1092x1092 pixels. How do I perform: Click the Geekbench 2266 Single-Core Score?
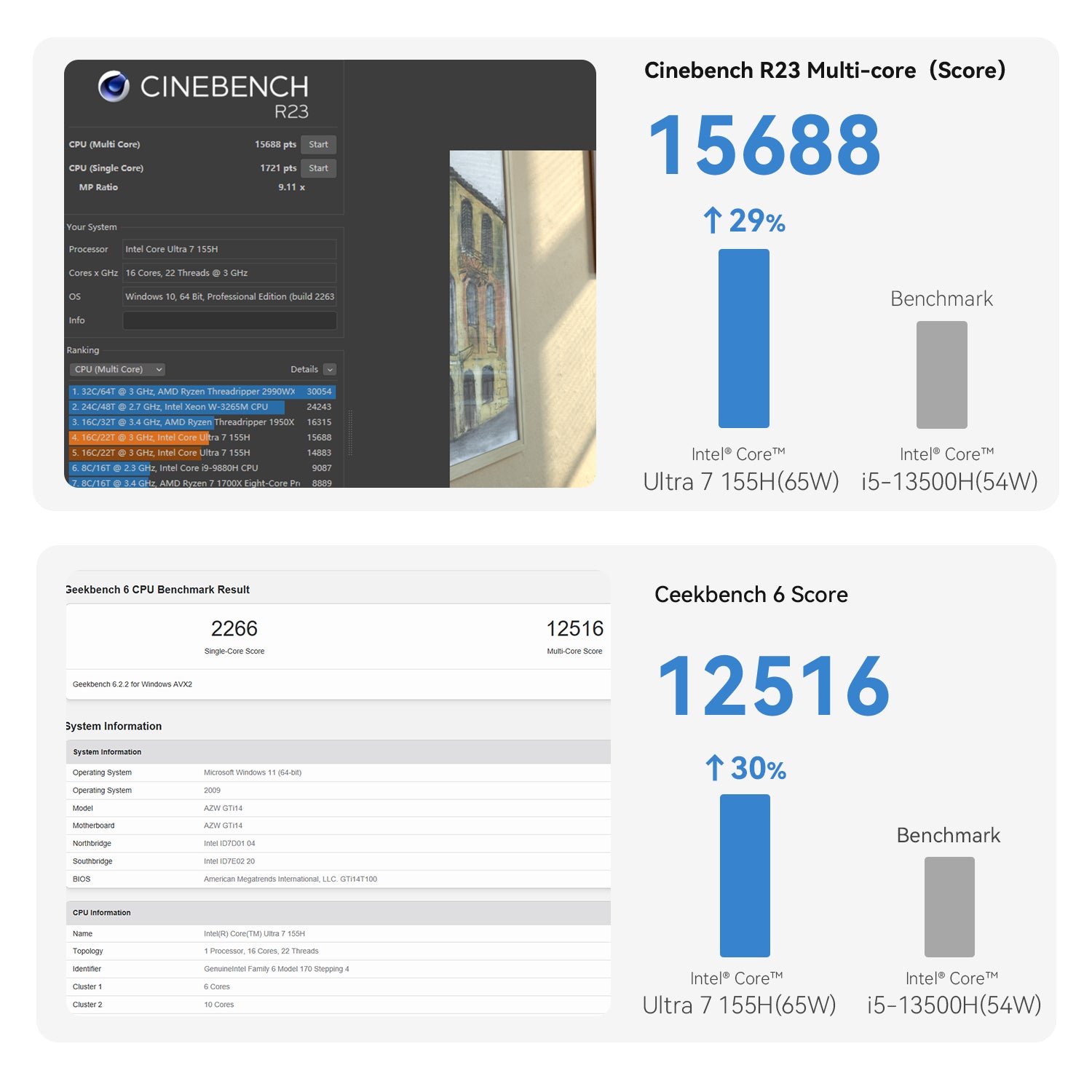(x=234, y=629)
